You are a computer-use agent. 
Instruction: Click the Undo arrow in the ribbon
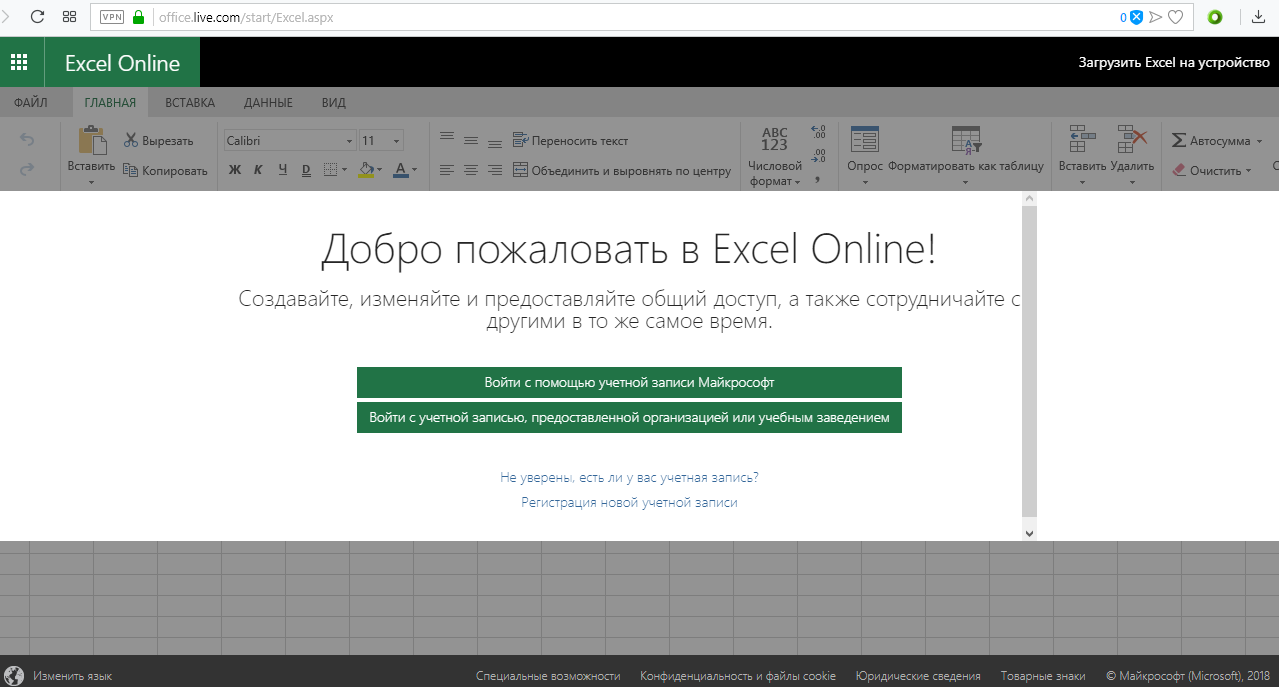[27, 140]
